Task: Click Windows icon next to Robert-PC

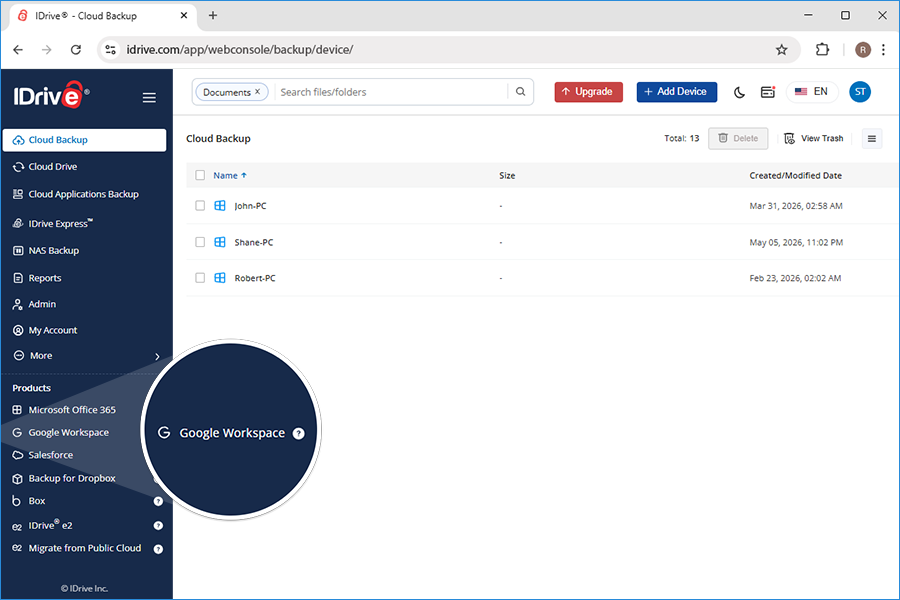Action: [220, 278]
